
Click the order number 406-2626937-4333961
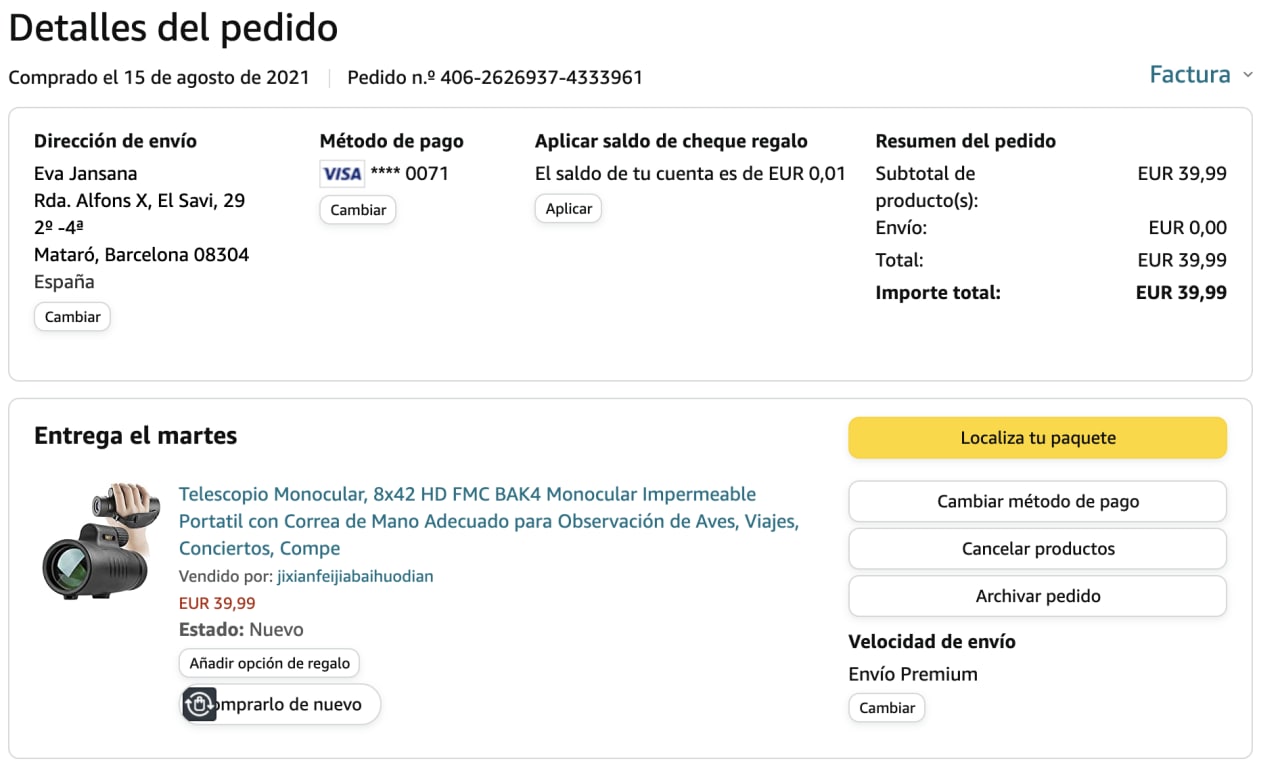pyautogui.click(x=541, y=77)
